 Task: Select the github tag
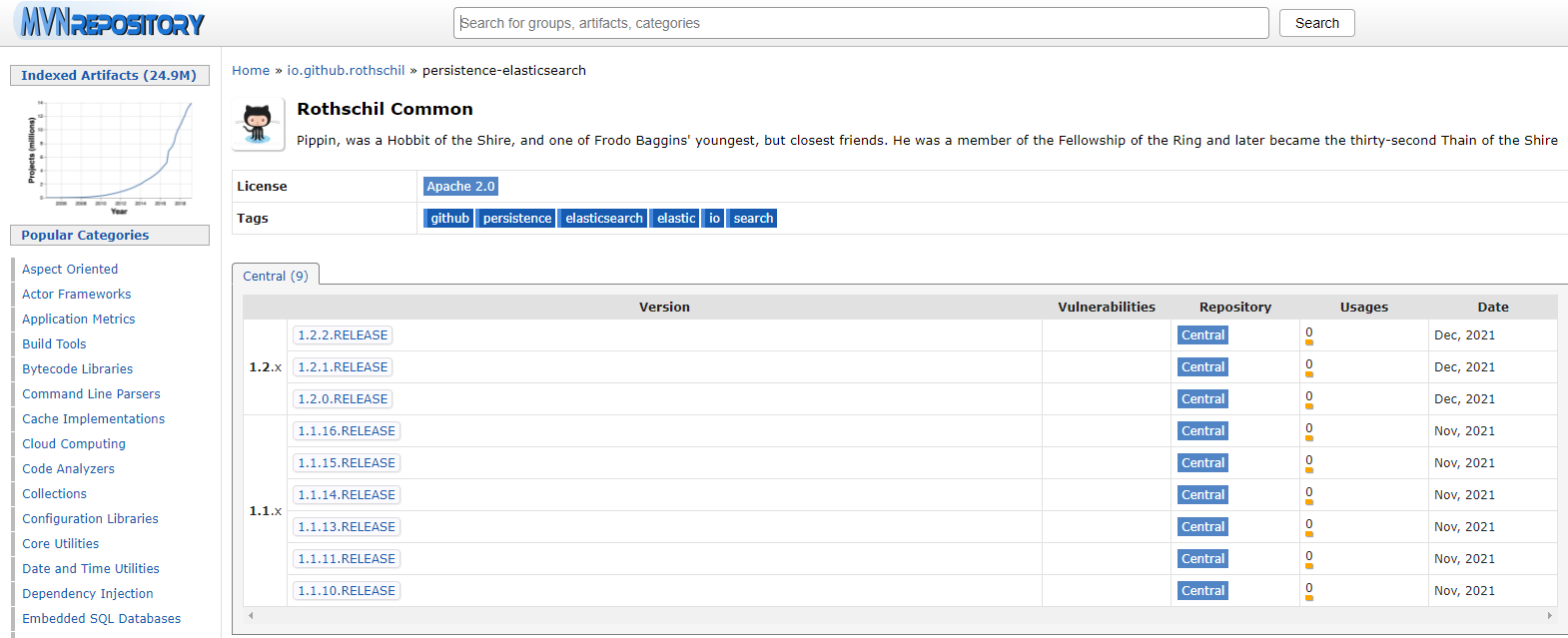(449, 219)
